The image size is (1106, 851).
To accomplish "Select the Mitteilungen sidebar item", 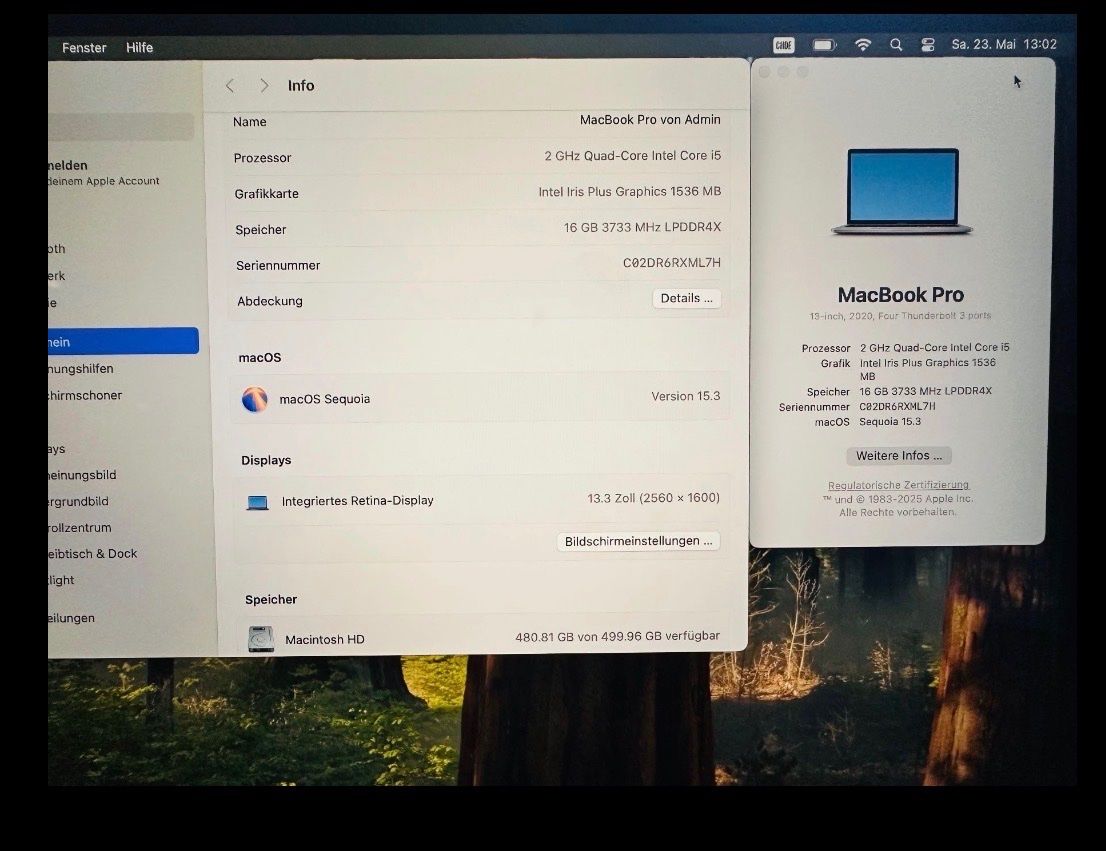I will pos(71,617).
